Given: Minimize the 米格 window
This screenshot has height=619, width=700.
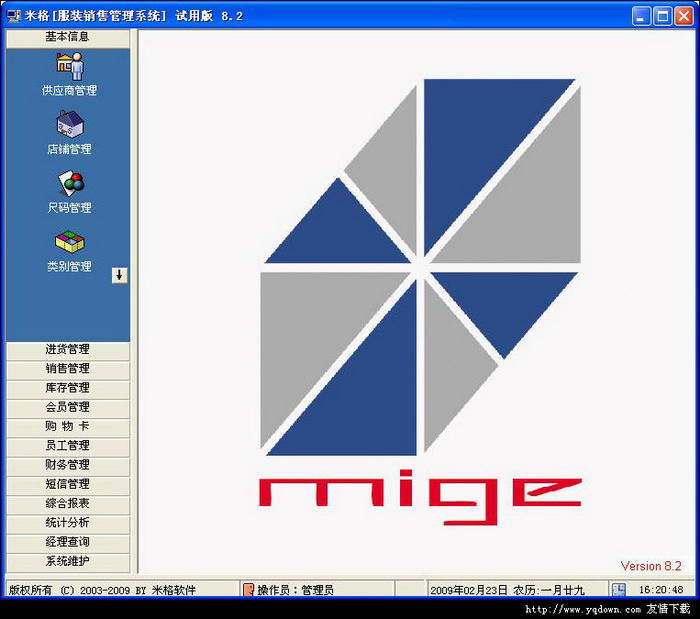Looking at the screenshot, I should point(642,17).
